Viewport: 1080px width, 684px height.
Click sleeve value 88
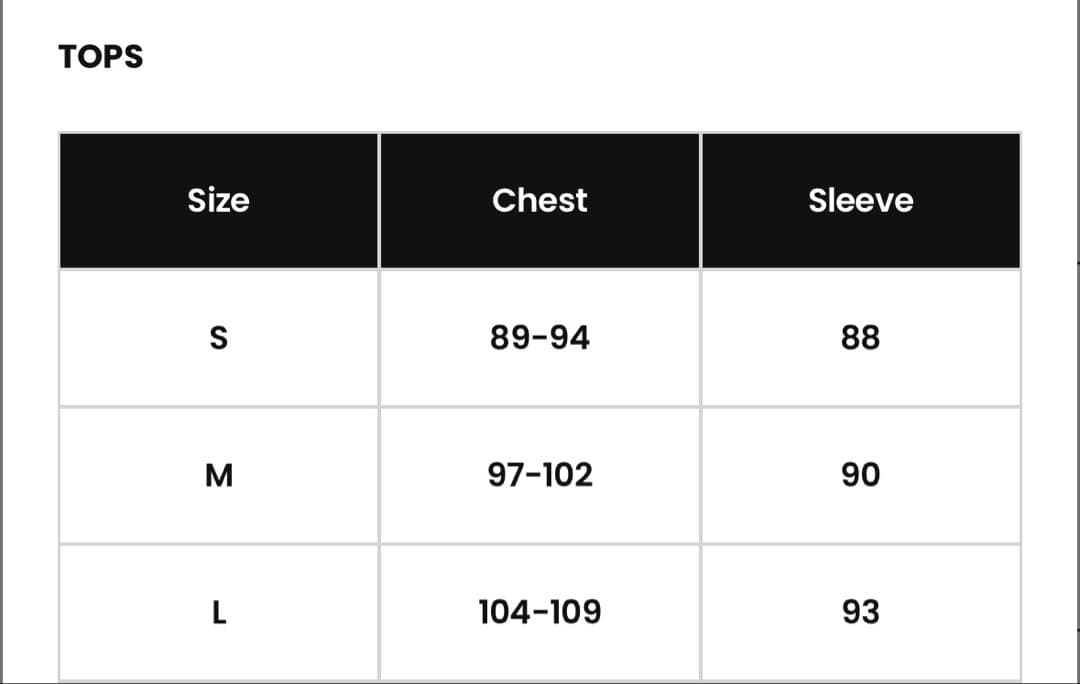pyautogui.click(x=861, y=338)
